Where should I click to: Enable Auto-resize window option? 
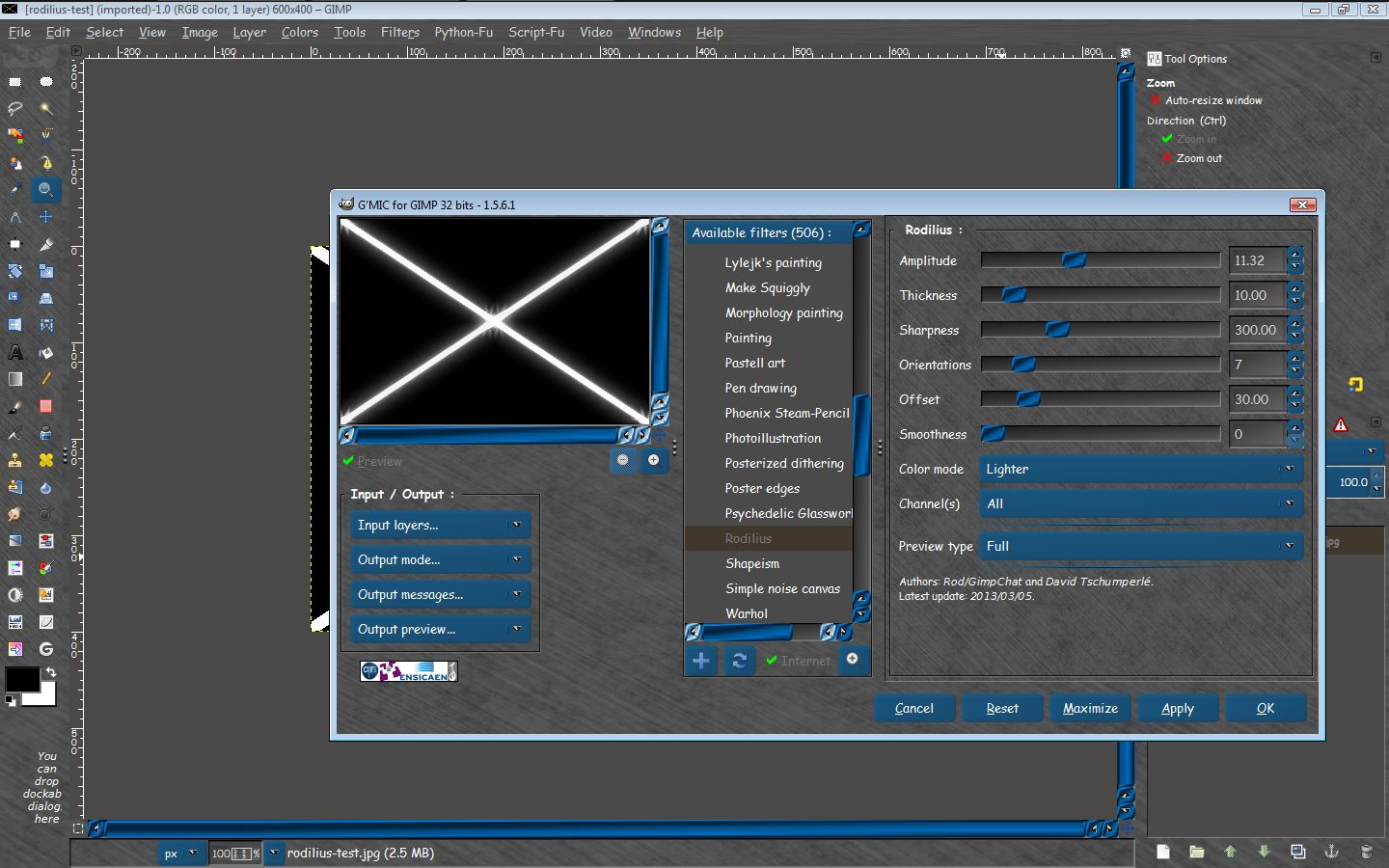coord(1205,100)
